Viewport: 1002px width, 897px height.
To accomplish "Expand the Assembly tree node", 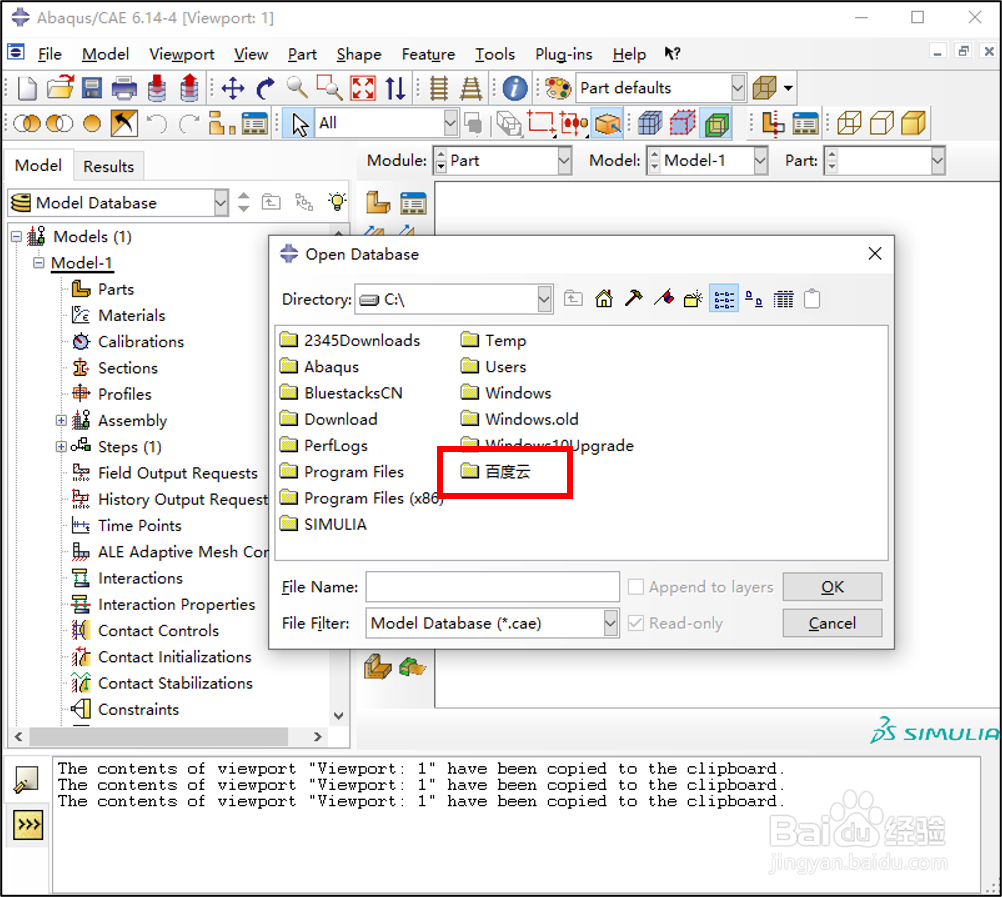I will (x=61, y=420).
